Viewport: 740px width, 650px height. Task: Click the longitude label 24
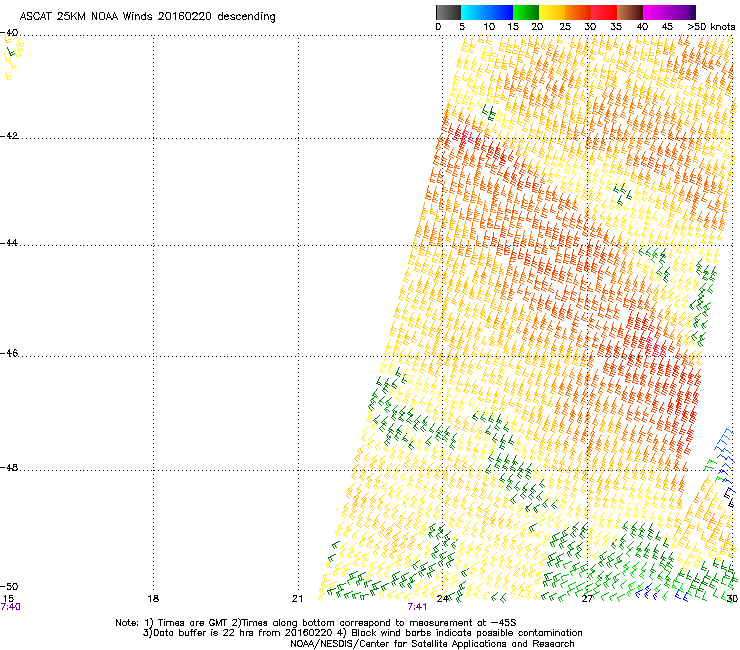[x=442, y=599]
